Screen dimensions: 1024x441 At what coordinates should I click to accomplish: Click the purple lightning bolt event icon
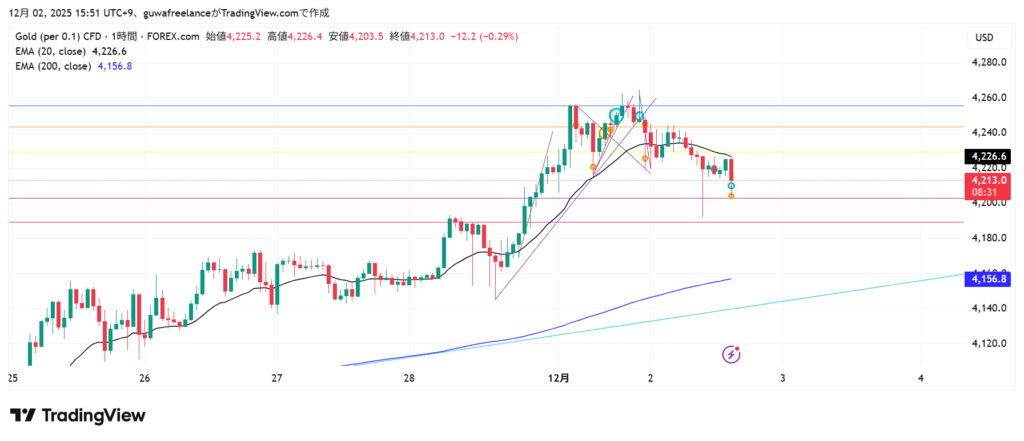click(x=732, y=354)
